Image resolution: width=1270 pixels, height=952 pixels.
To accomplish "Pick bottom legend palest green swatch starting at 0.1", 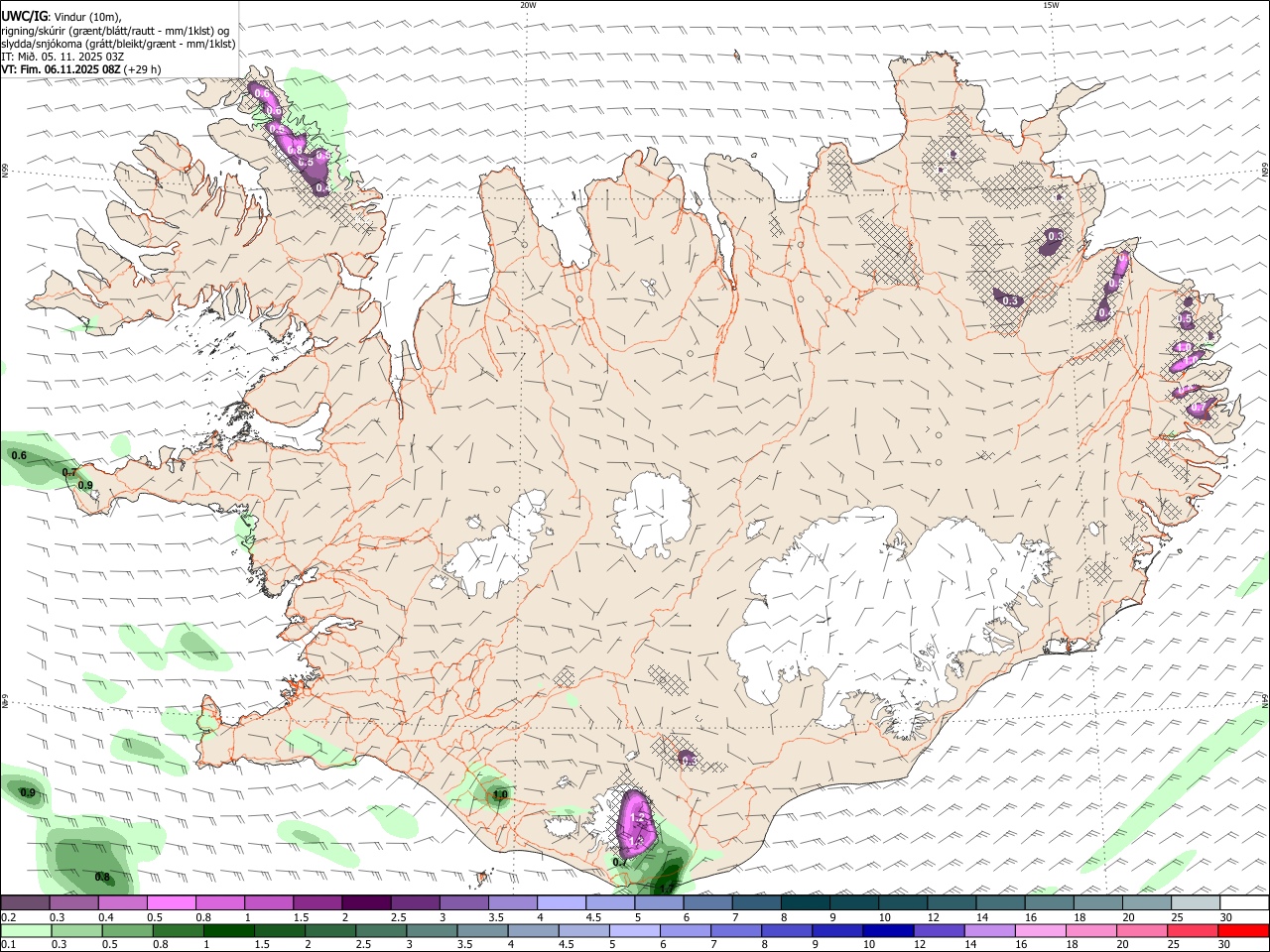I will pos(25,930).
